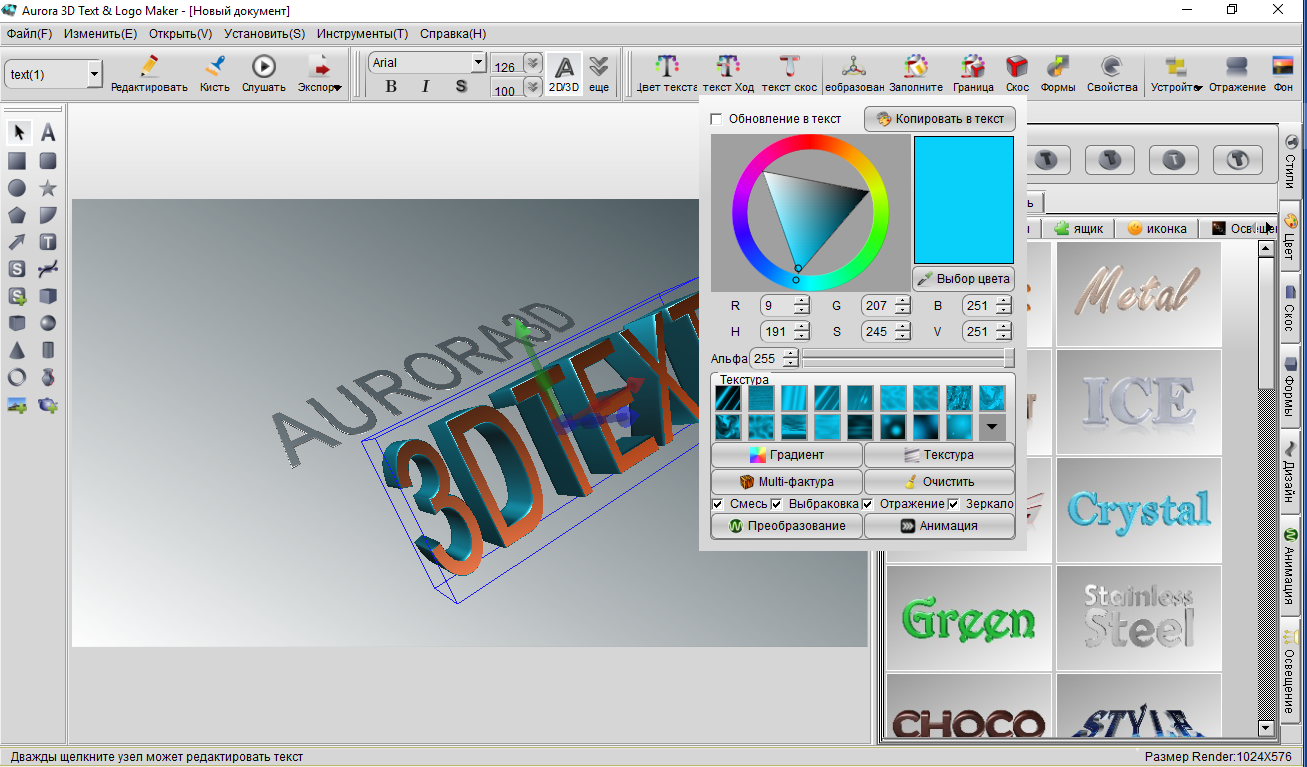Viewport: 1307px width, 767px height.
Task: Open the Инструменты(T) menu
Action: (362, 34)
